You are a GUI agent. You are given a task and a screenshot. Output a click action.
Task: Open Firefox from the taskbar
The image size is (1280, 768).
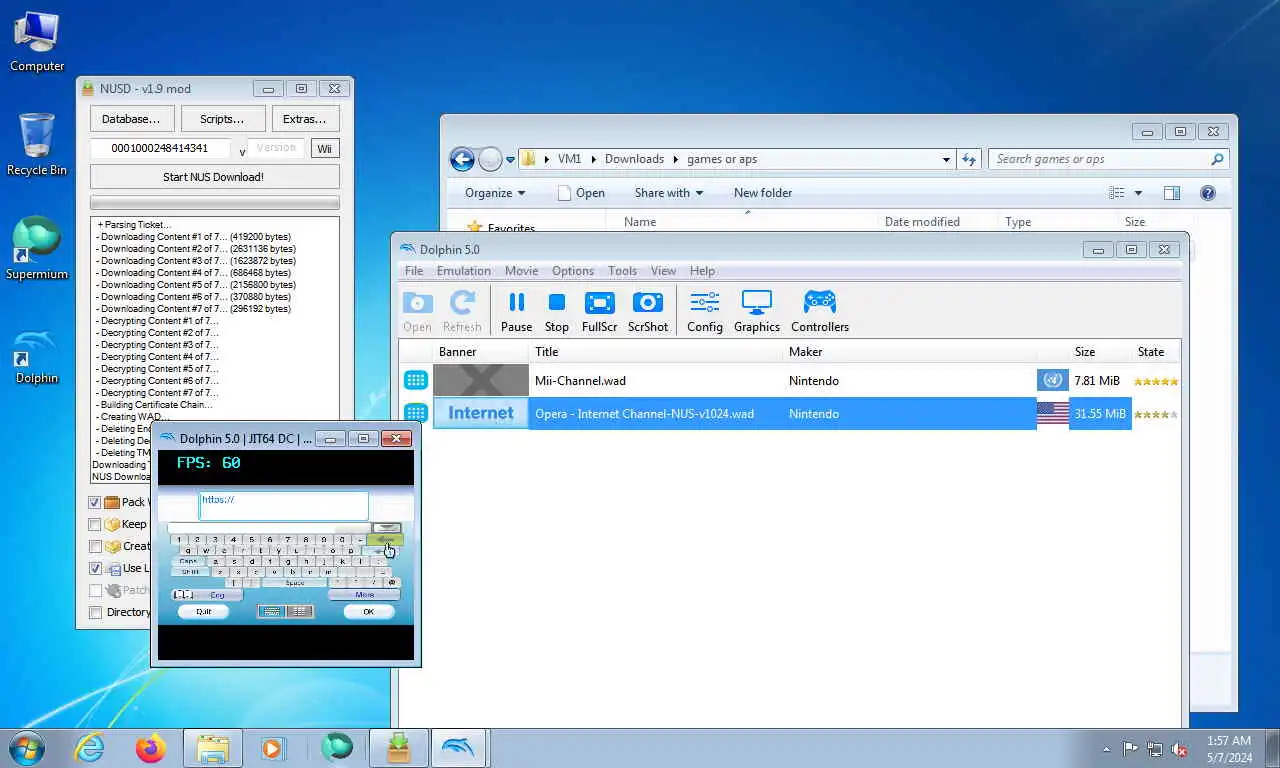pos(151,747)
